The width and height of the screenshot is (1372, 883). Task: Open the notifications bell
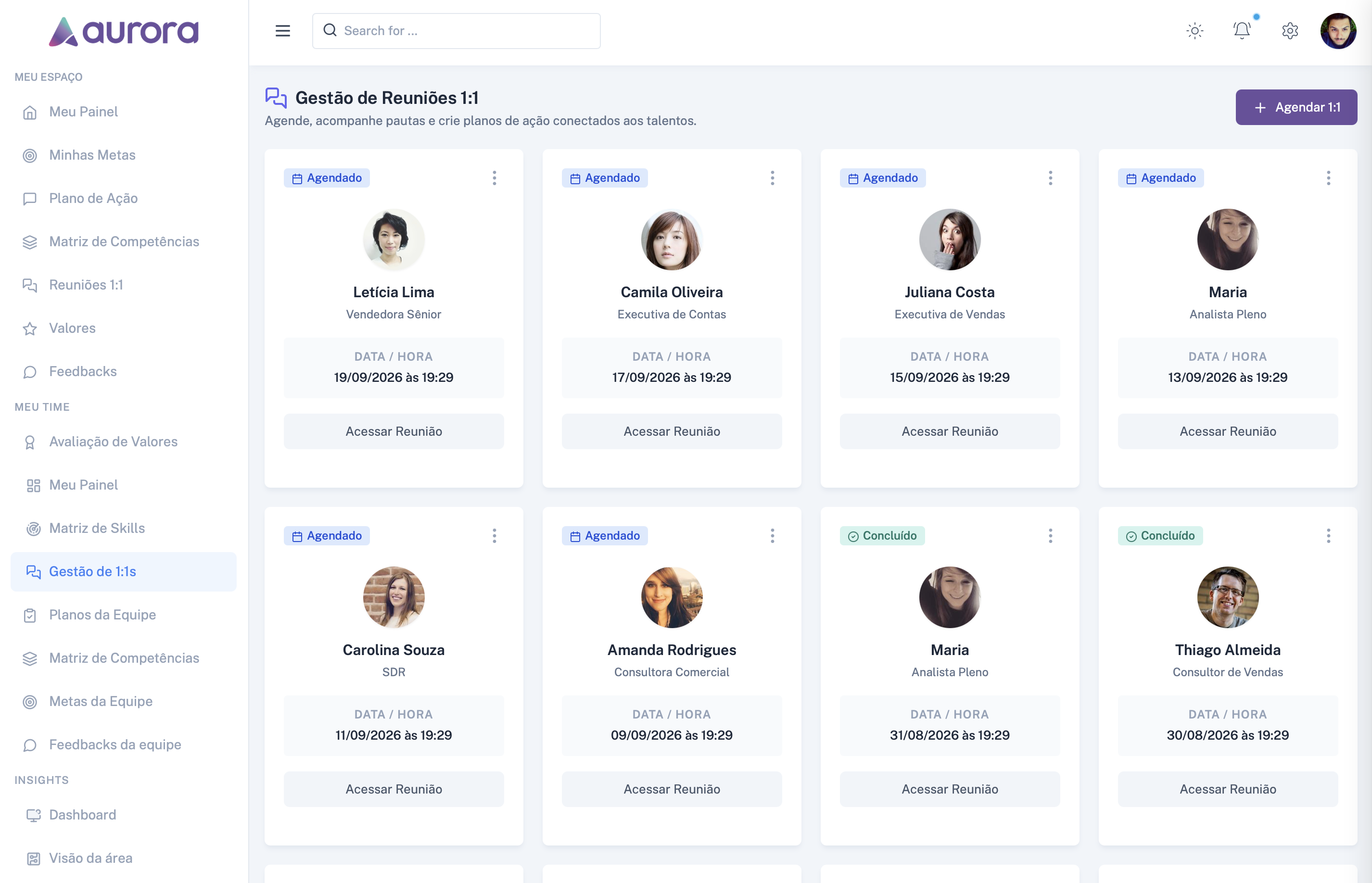tap(1242, 30)
